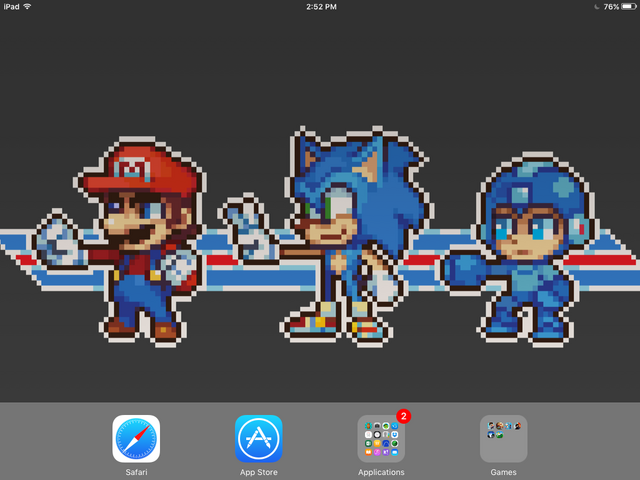
Task: Tap the 2:52 PM clock
Action: point(321,7)
